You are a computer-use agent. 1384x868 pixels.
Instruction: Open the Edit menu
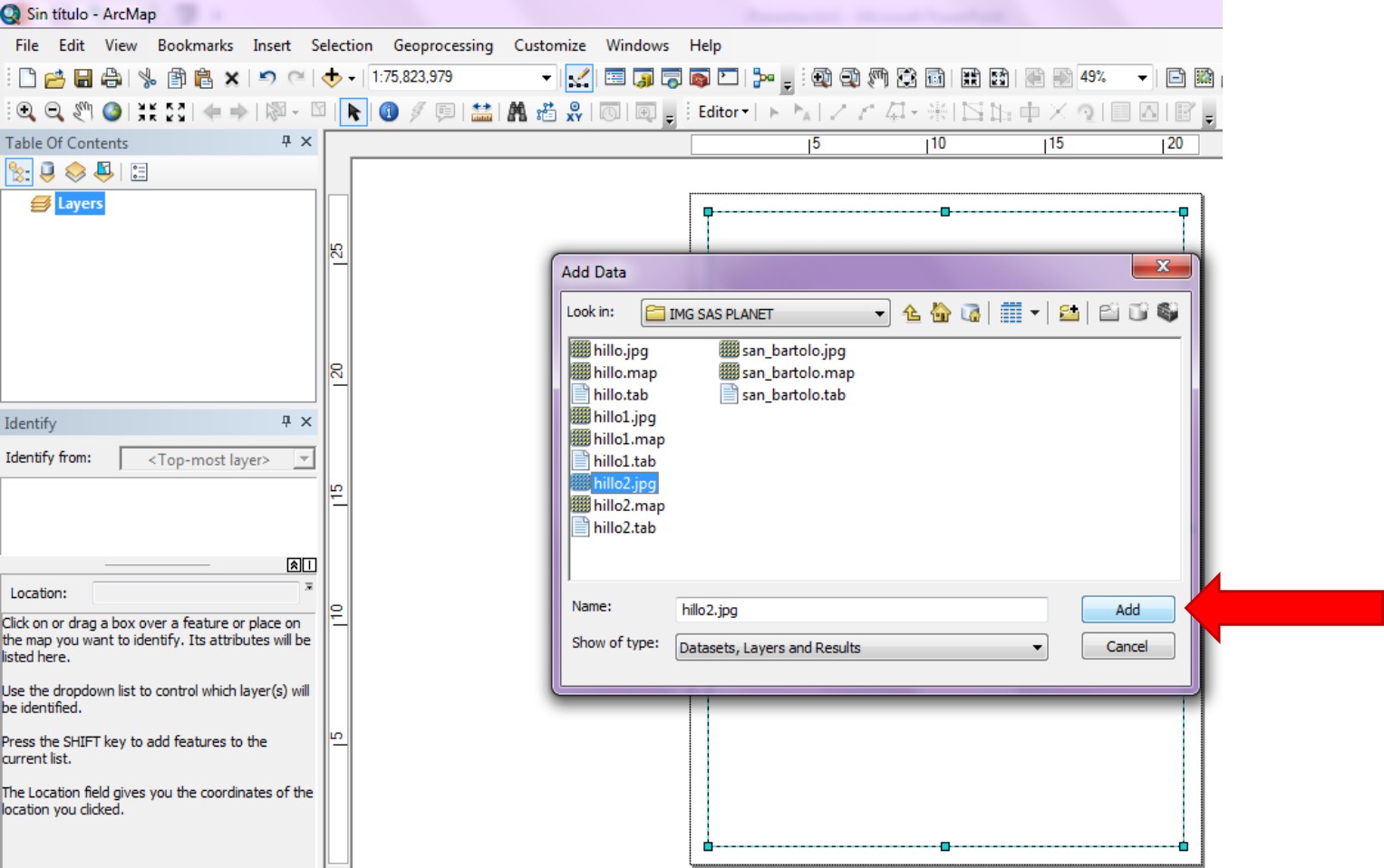(x=72, y=45)
